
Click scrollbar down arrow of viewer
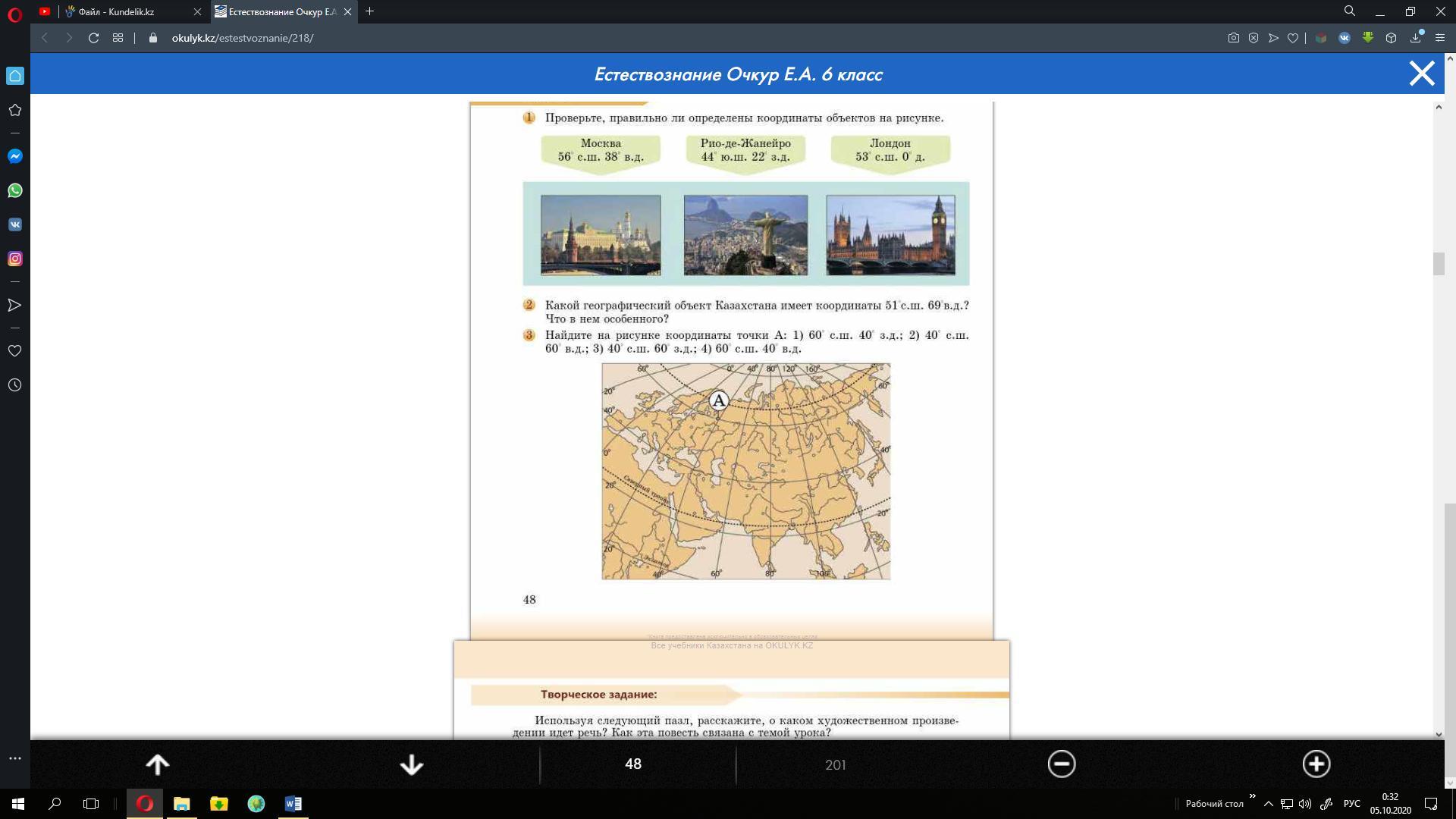pyautogui.click(x=1439, y=734)
